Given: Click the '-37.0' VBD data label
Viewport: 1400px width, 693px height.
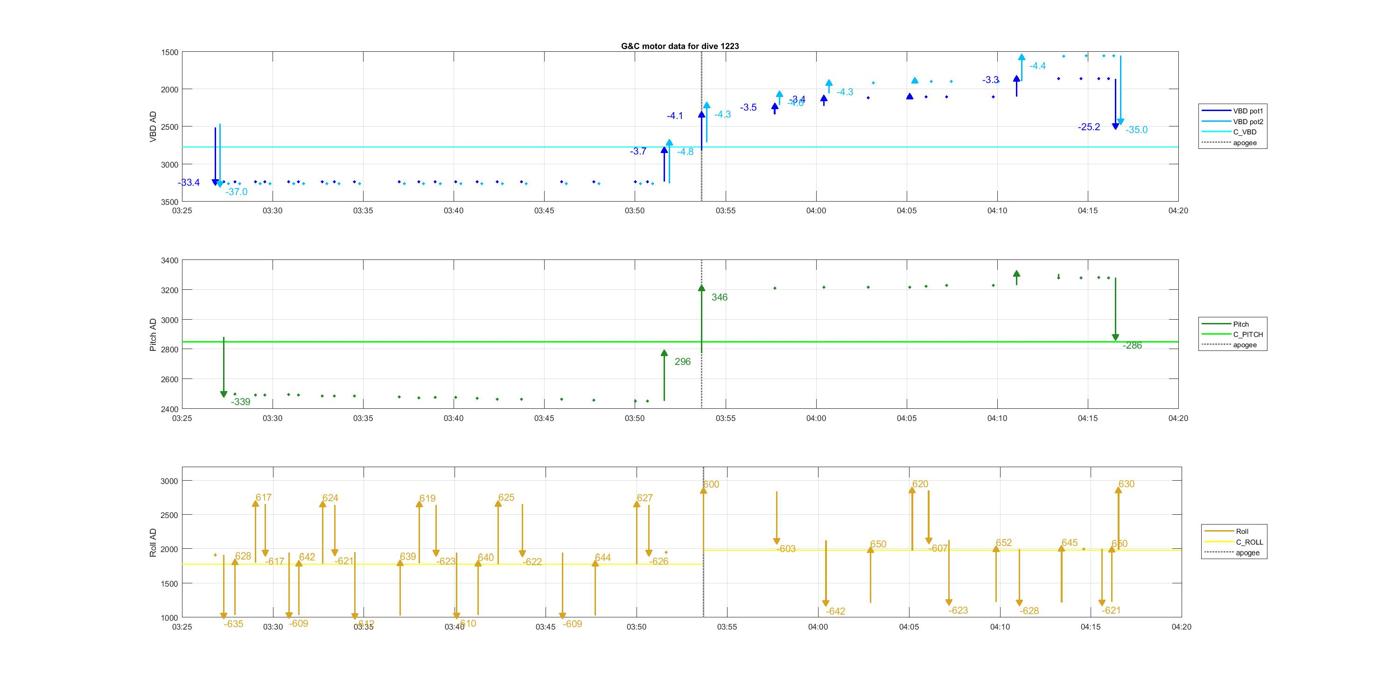Looking at the screenshot, I should 236,192.
